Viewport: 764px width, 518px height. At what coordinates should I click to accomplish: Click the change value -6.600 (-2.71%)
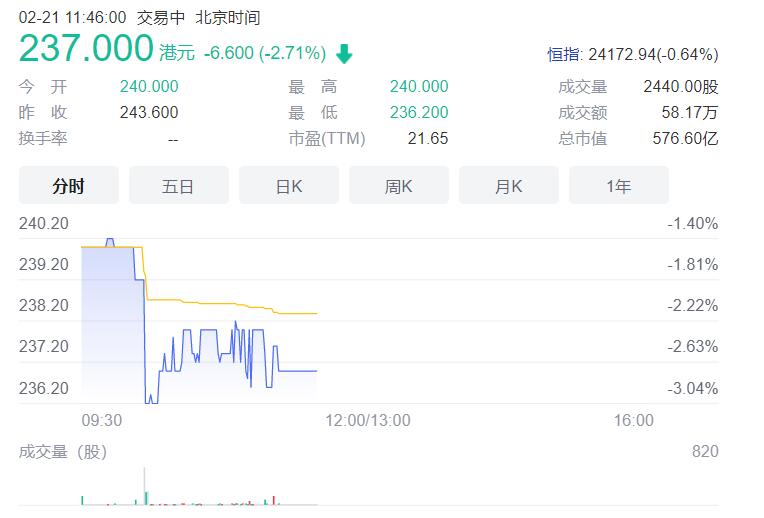tap(265, 53)
